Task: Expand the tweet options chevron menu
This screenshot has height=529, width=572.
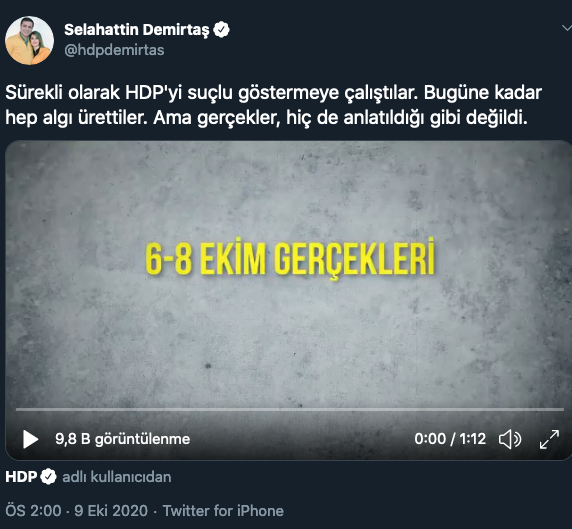Action: pos(567,28)
